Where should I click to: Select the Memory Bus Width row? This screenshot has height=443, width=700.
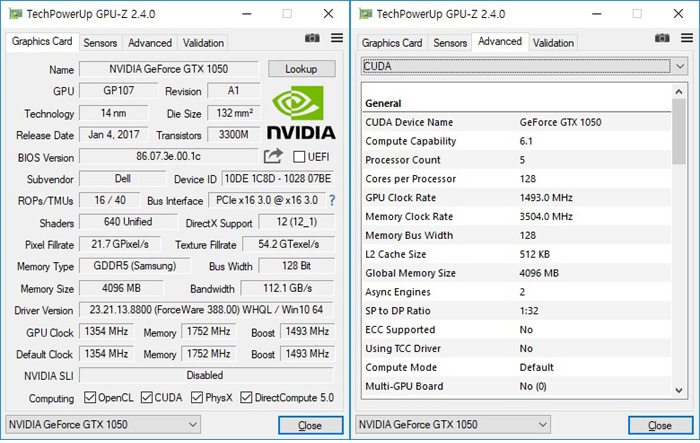click(516, 235)
